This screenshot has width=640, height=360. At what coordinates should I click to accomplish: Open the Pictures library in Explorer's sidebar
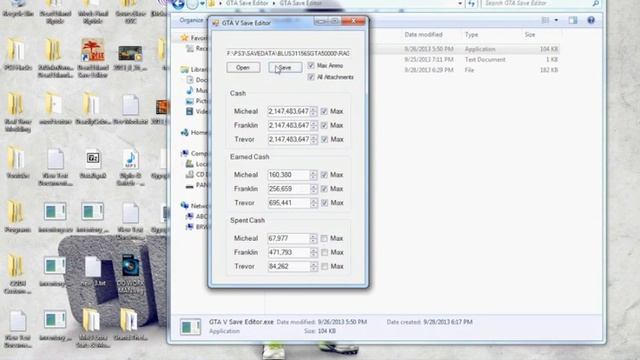coord(196,101)
